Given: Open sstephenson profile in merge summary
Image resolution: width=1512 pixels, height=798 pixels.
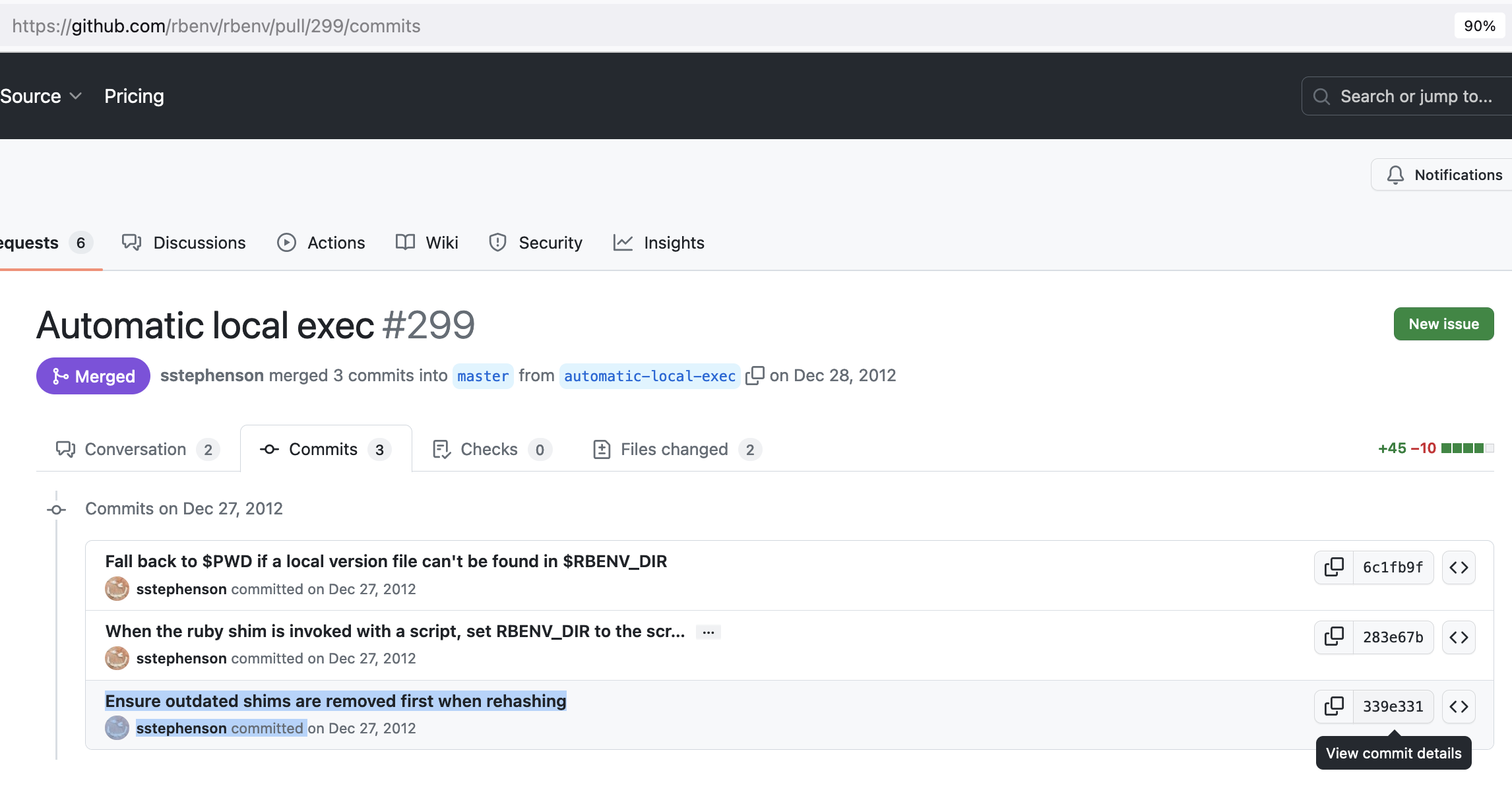Looking at the screenshot, I should coord(212,375).
